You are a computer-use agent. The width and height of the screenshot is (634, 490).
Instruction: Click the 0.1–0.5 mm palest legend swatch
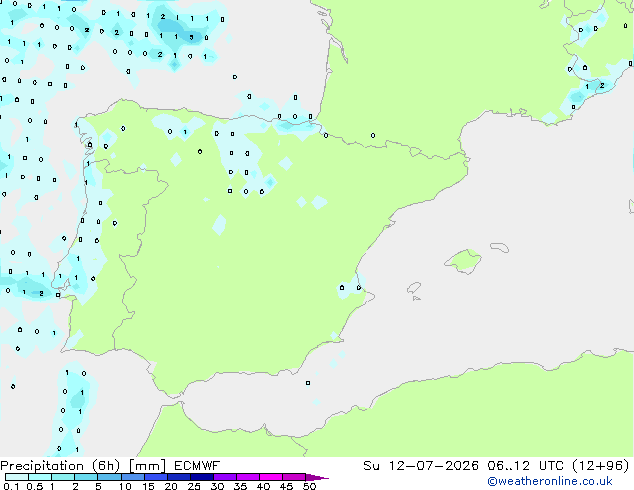click(17, 477)
